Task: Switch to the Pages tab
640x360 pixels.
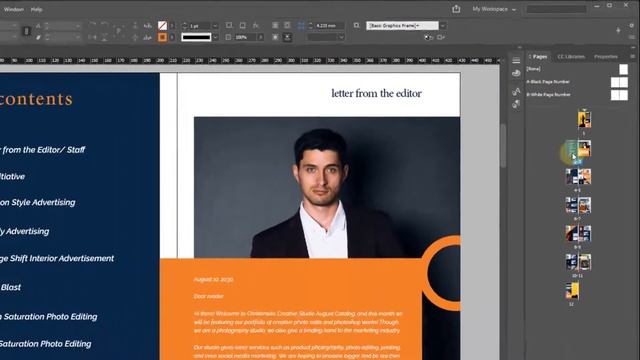Action: [x=540, y=57]
